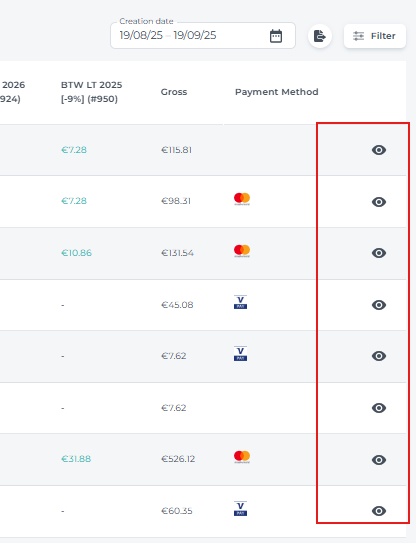Click V Pay icon in €60.35 row
This screenshot has width=416, height=543.
pyautogui.click(x=240, y=508)
